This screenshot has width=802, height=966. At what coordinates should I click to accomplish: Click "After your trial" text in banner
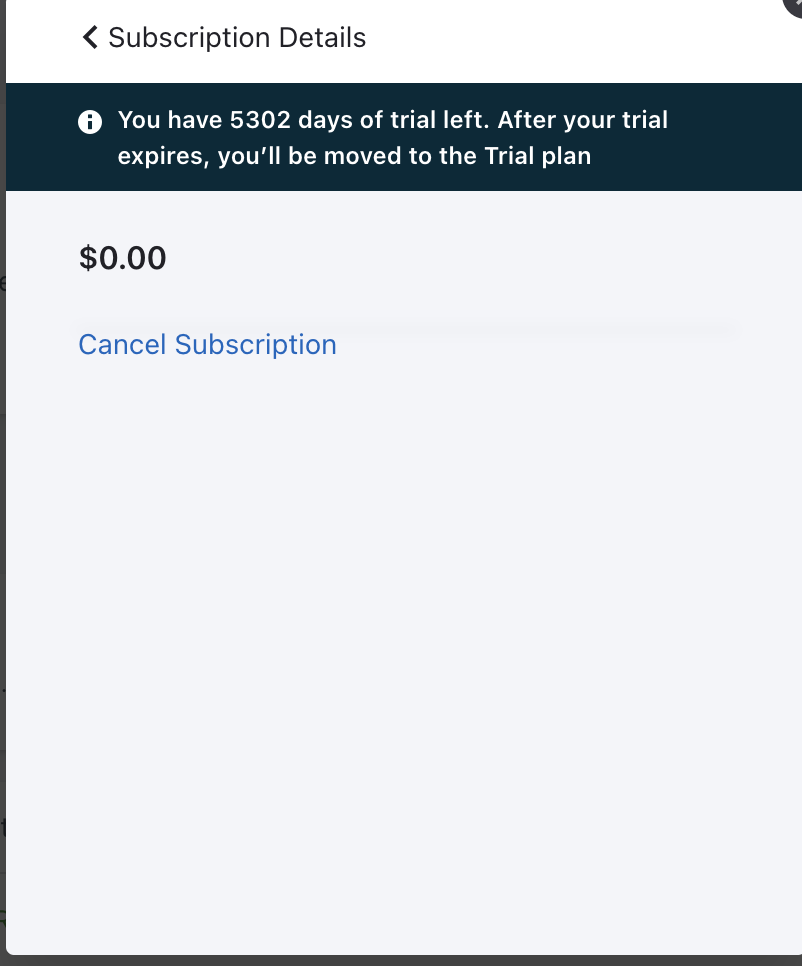pos(583,121)
